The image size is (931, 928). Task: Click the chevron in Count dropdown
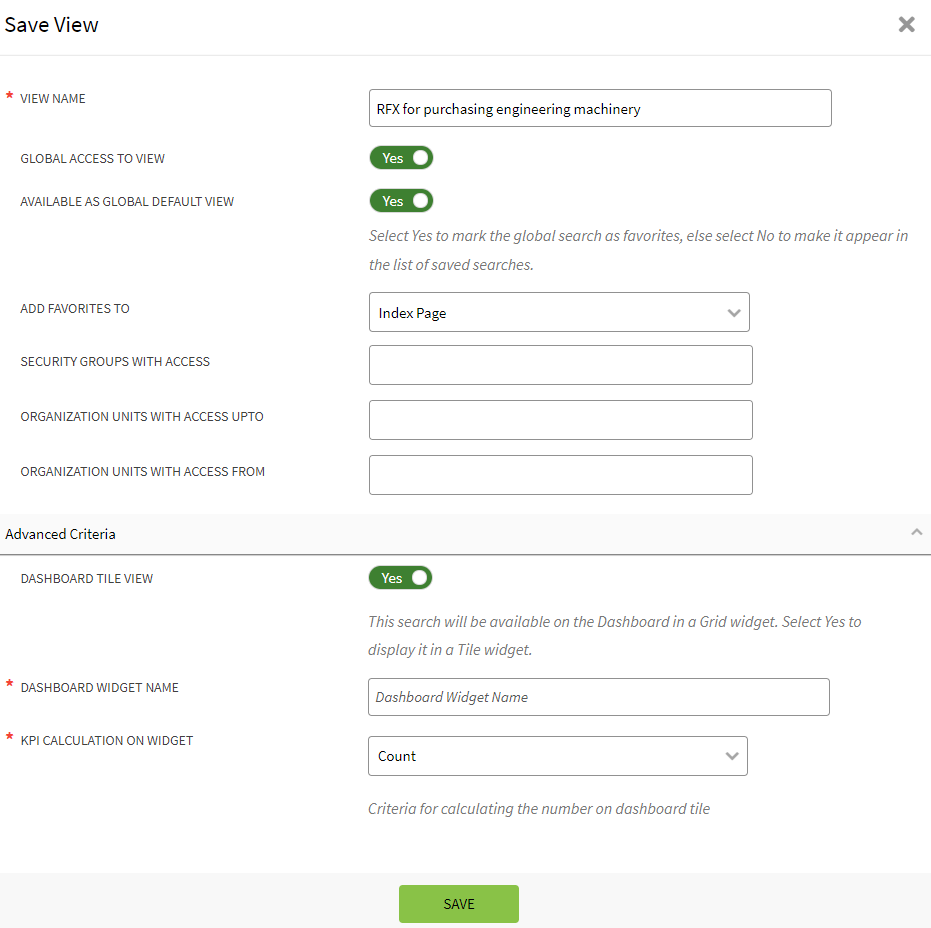(x=731, y=756)
